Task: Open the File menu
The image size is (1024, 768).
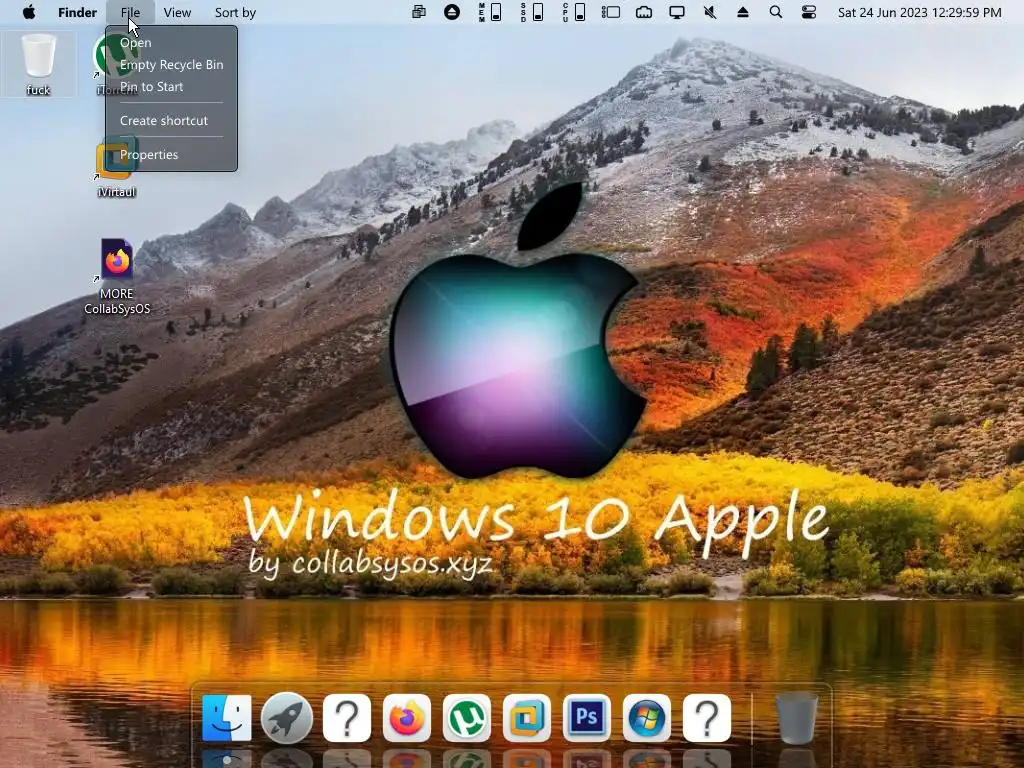Action: [130, 12]
